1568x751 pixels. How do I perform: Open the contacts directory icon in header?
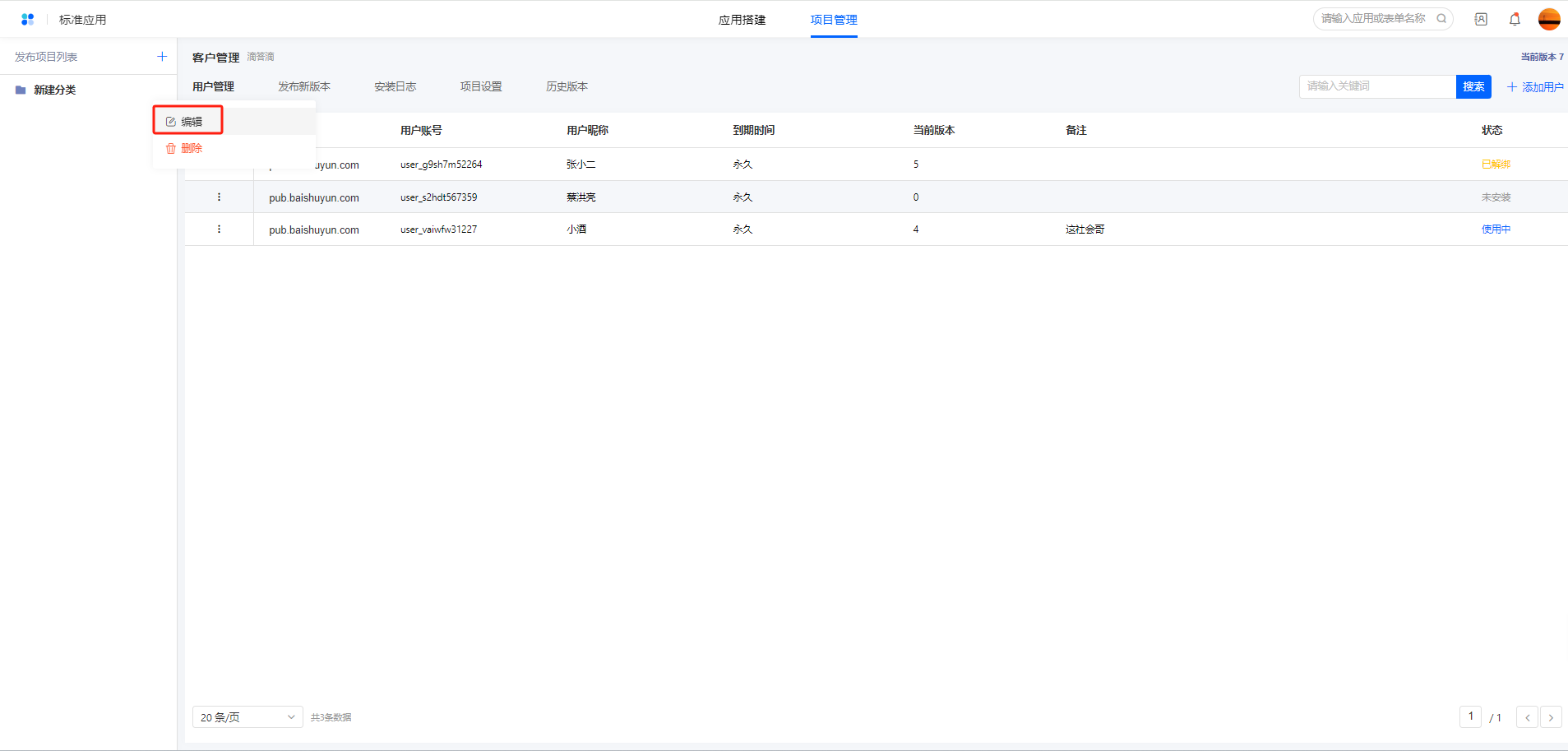1480,19
